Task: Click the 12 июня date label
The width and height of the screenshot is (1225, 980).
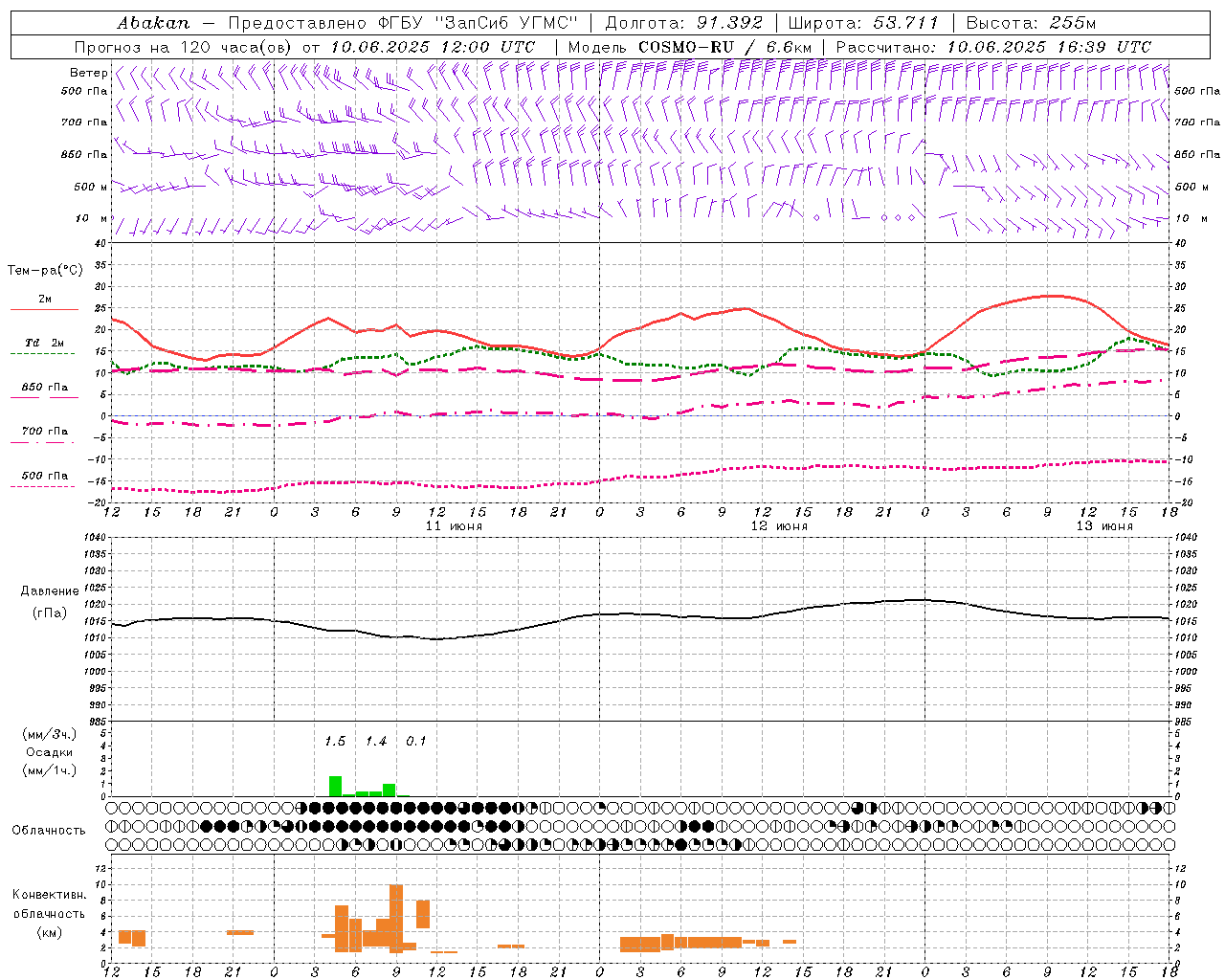Action: click(x=779, y=526)
